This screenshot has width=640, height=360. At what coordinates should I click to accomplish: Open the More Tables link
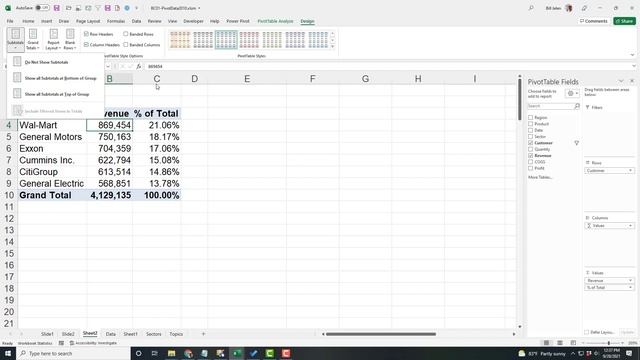click(x=540, y=177)
